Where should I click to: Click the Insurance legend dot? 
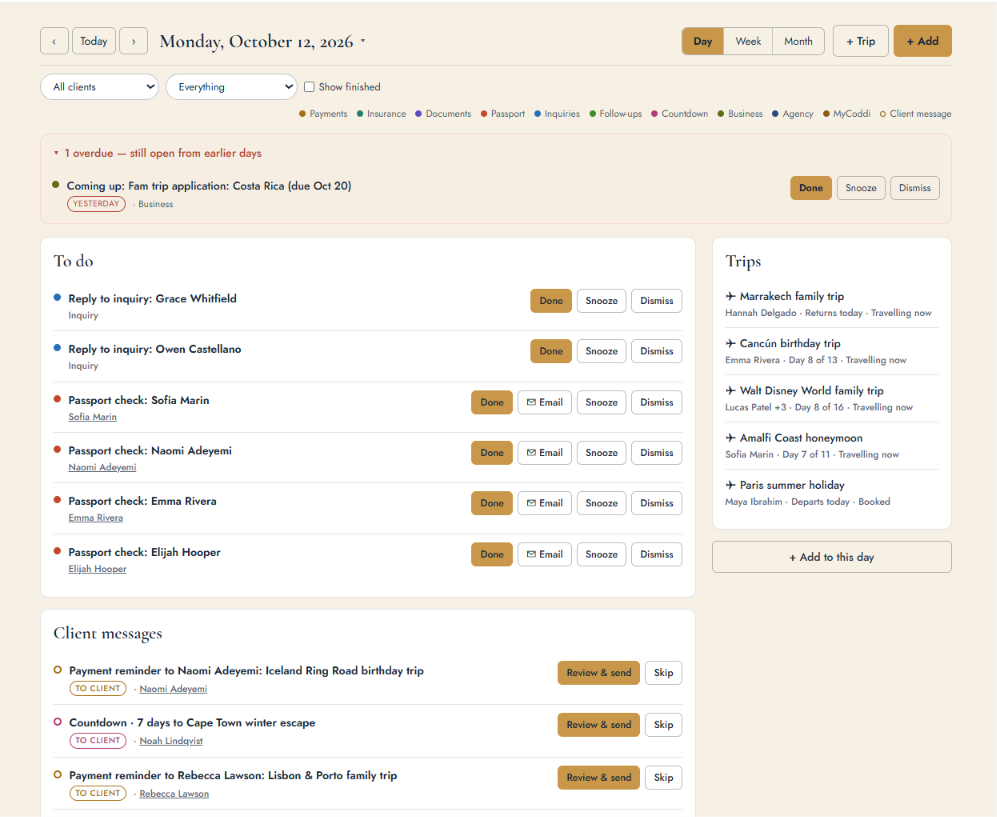(360, 114)
